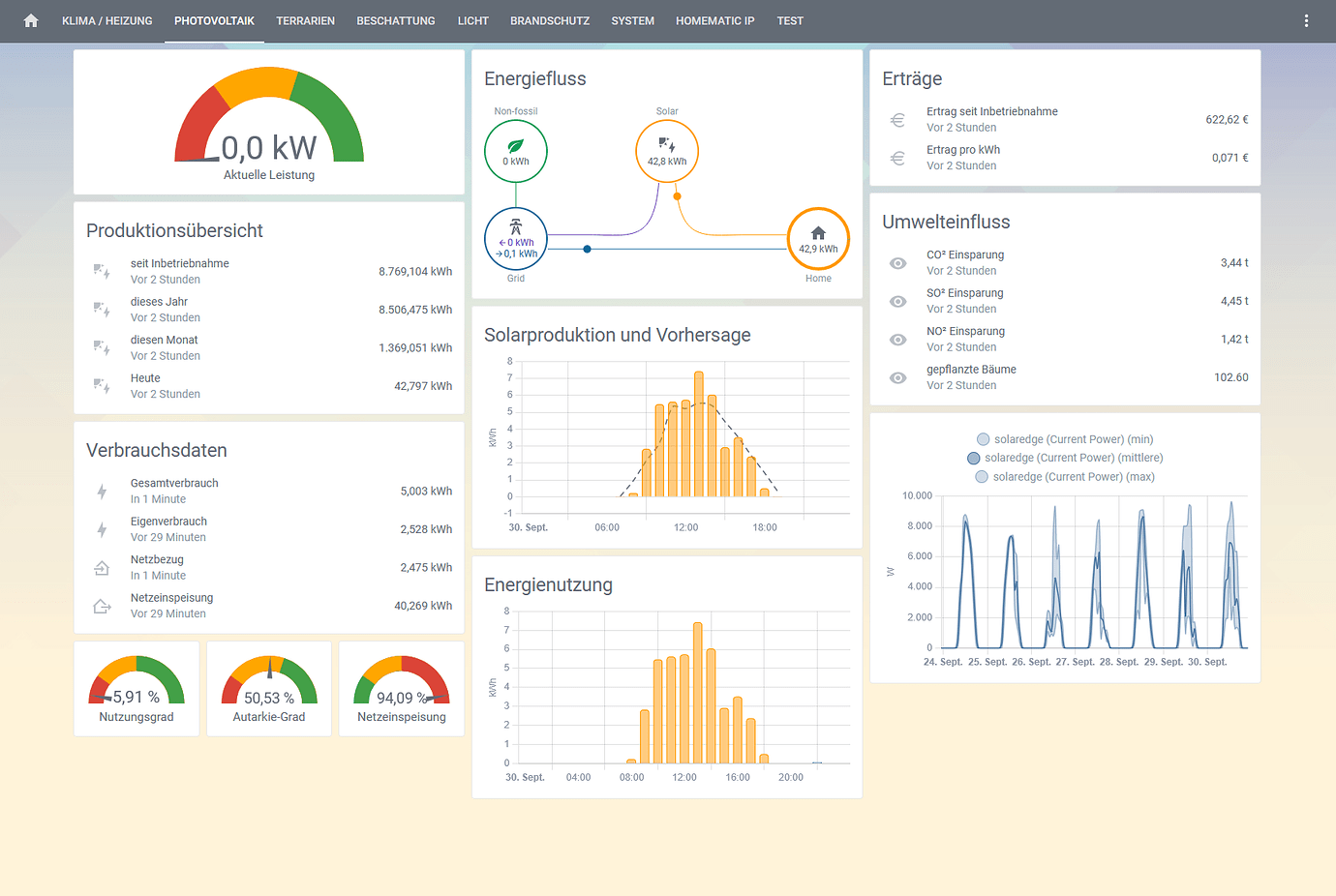Switch to the Klima / Heizung tab
This screenshot has width=1336, height=896.
(x=107, y=20)
